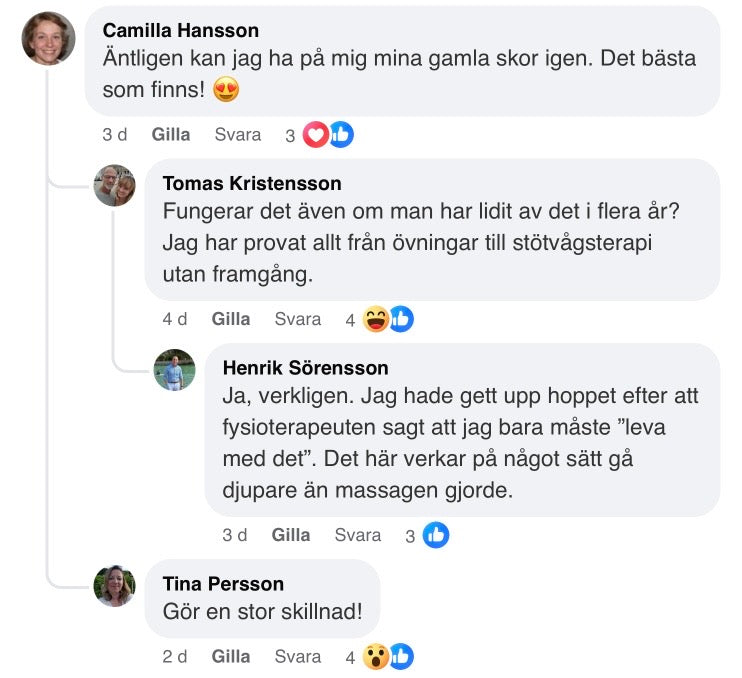Click the thumbs-up reaction icon on Tomas's comment
The height and width of the screenshot is (678, 742).
tap(401, 319)
